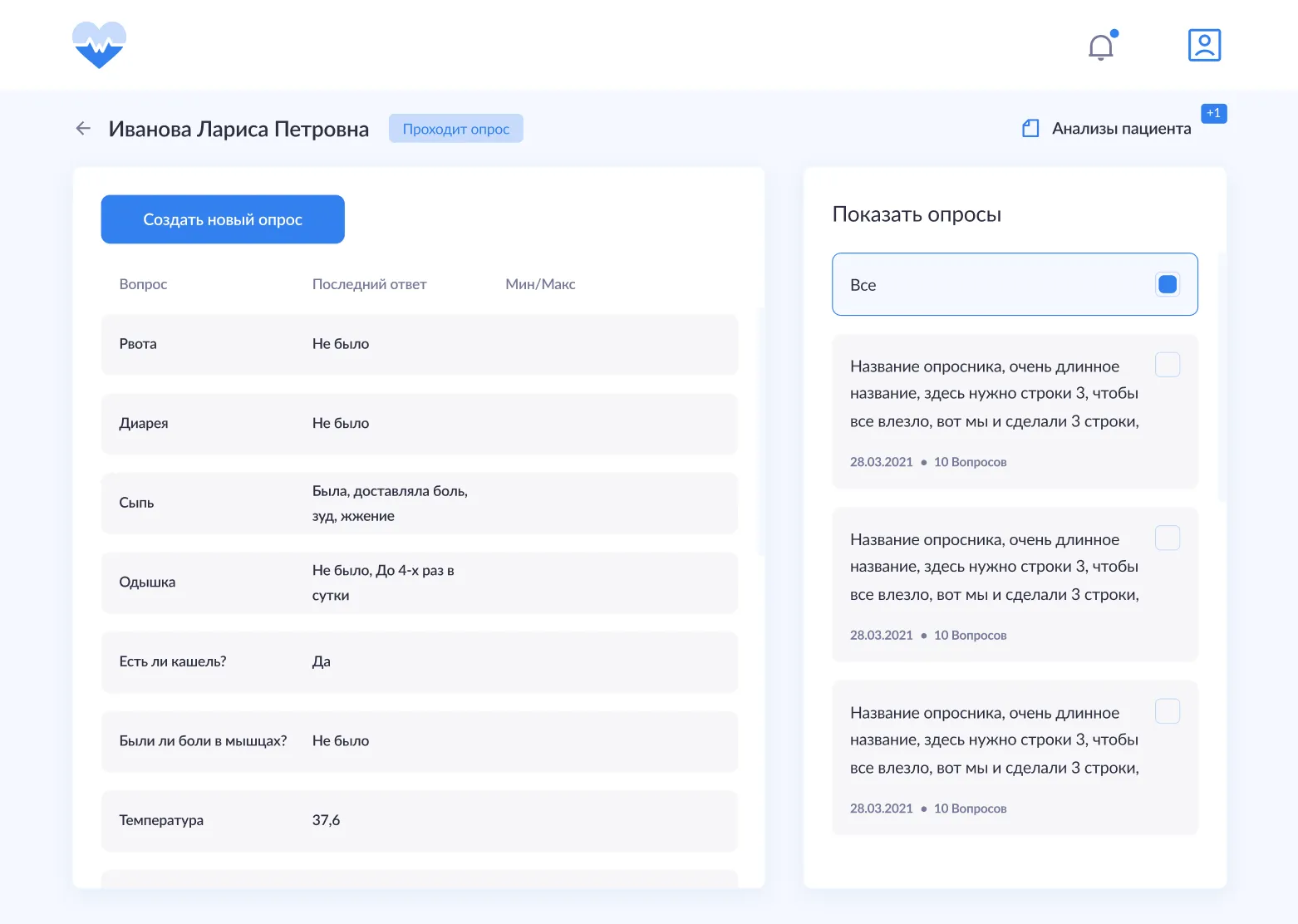Screen dimensions: 1298x924
Task: Select the Рвота row
Action: coord(420,344)
